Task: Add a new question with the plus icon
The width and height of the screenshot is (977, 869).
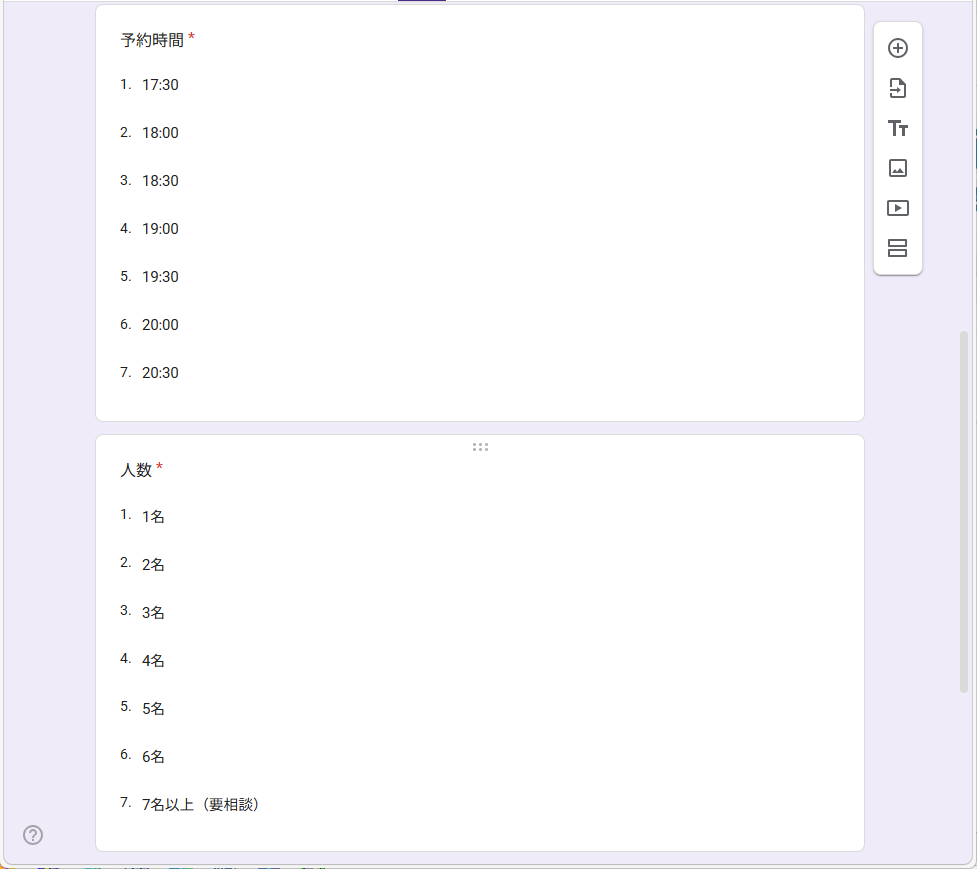Action: pos(897,47)
